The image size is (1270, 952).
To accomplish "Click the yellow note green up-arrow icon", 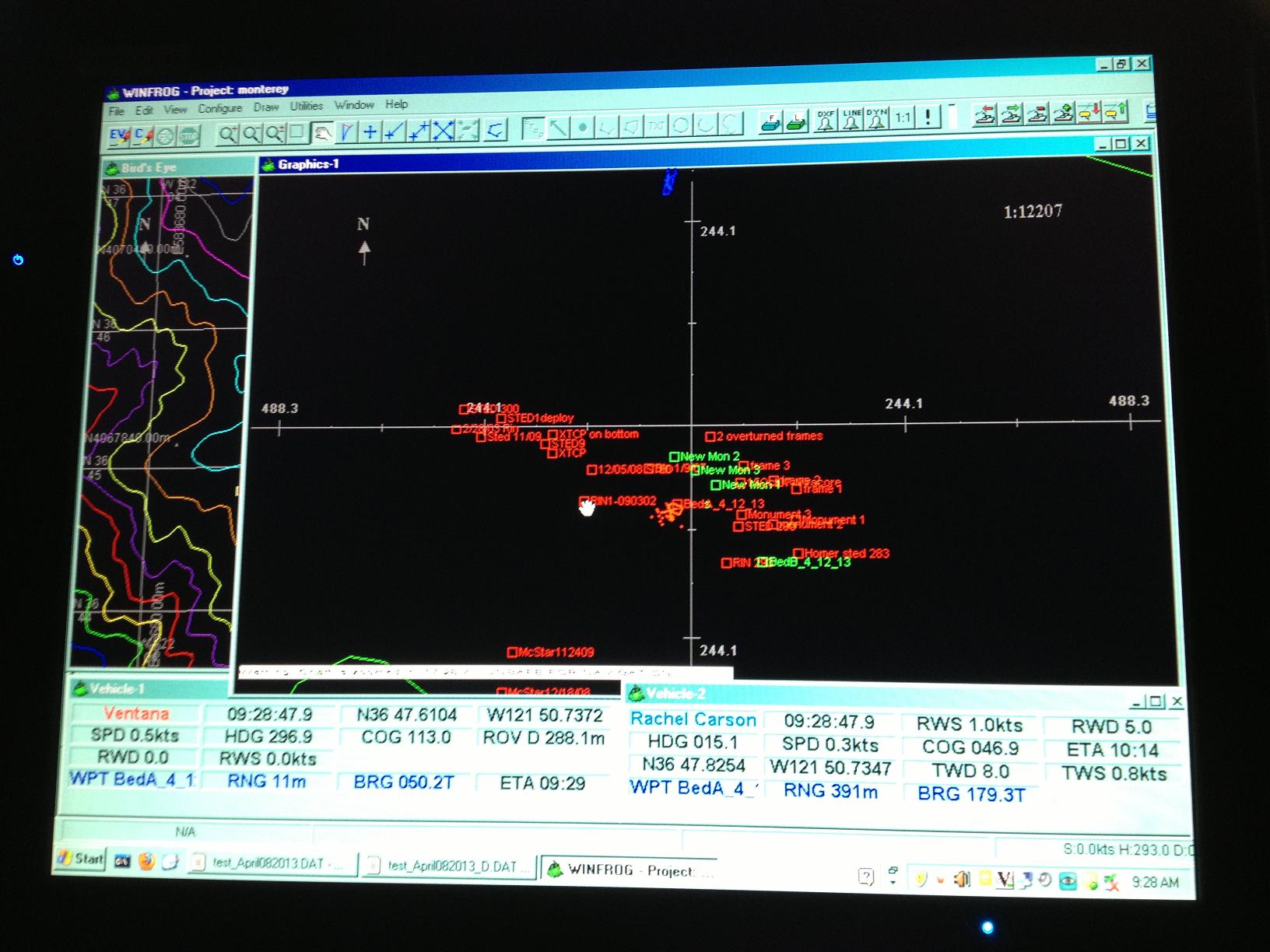I will (1115, 112).
